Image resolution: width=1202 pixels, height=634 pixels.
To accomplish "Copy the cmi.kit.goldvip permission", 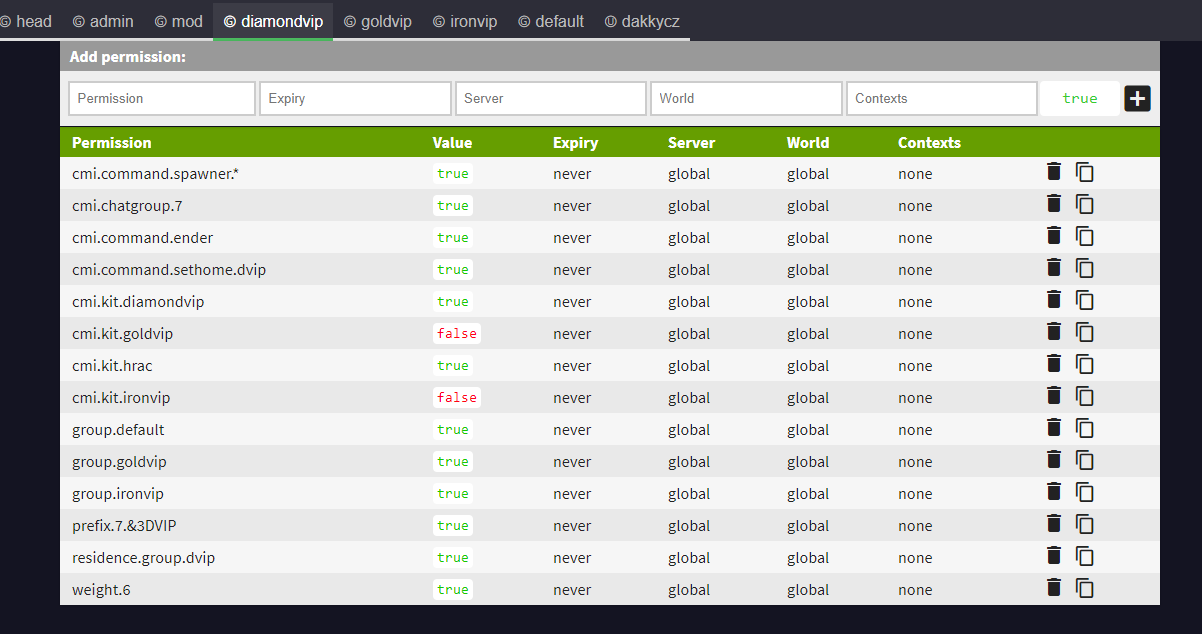I will pos(1085,332).
